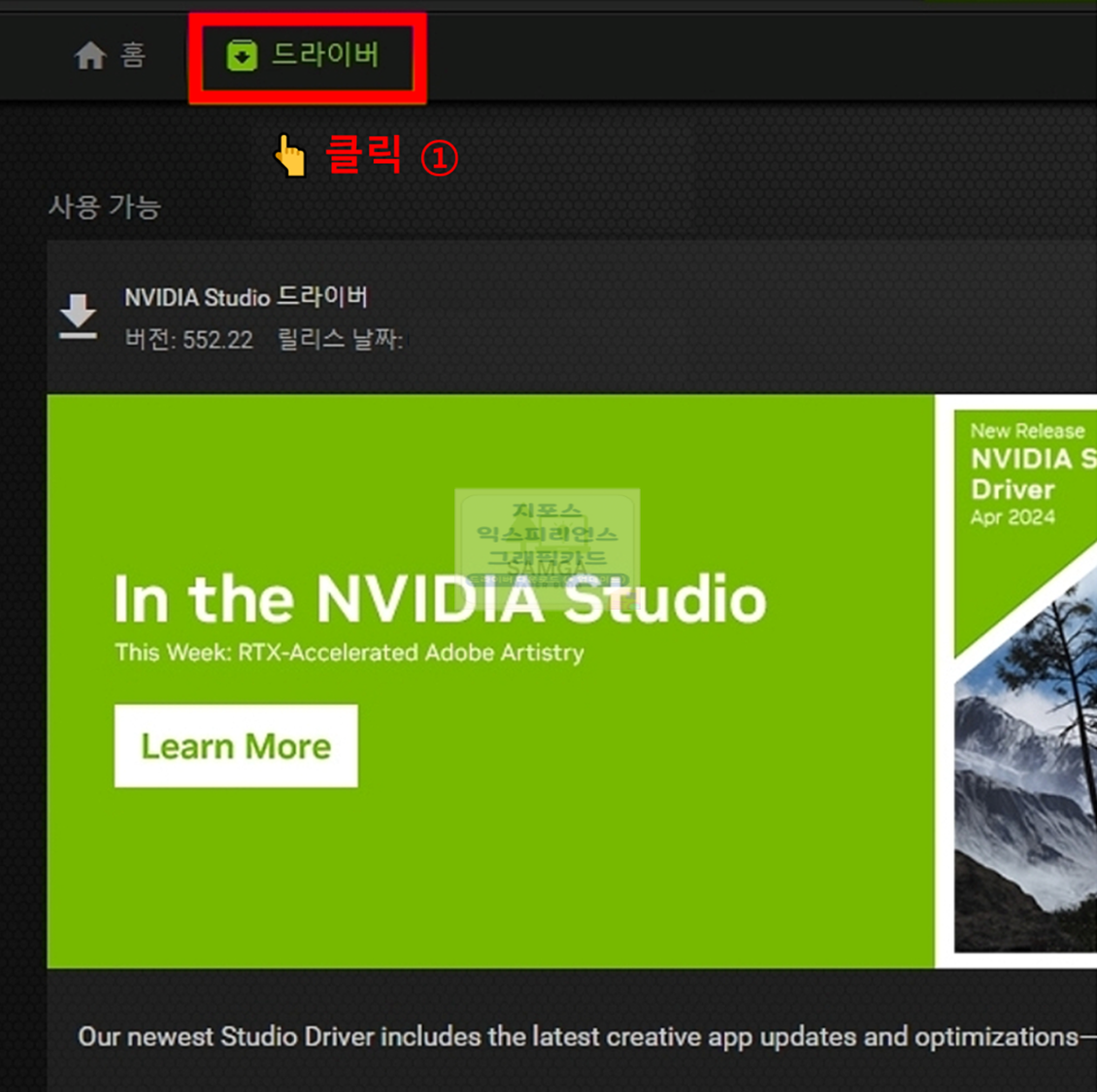Open the 홈 tab
Viewport: 1097px width, 1092px height.
(110, 55)
